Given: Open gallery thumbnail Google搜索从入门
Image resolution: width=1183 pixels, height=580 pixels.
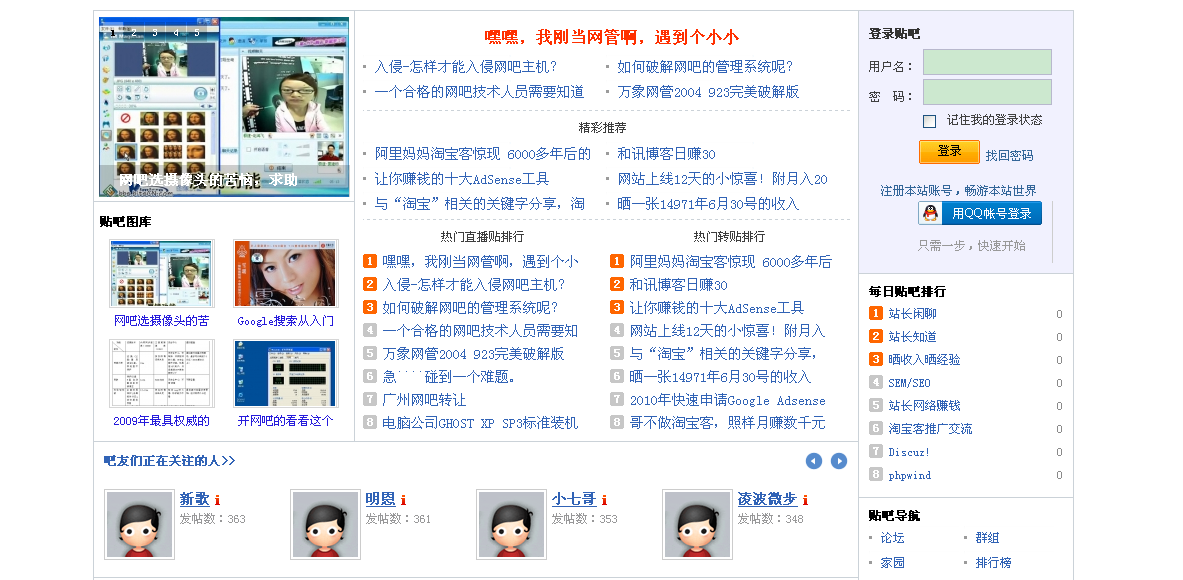Looking at the screenshot, I should (x=285, y=273).
